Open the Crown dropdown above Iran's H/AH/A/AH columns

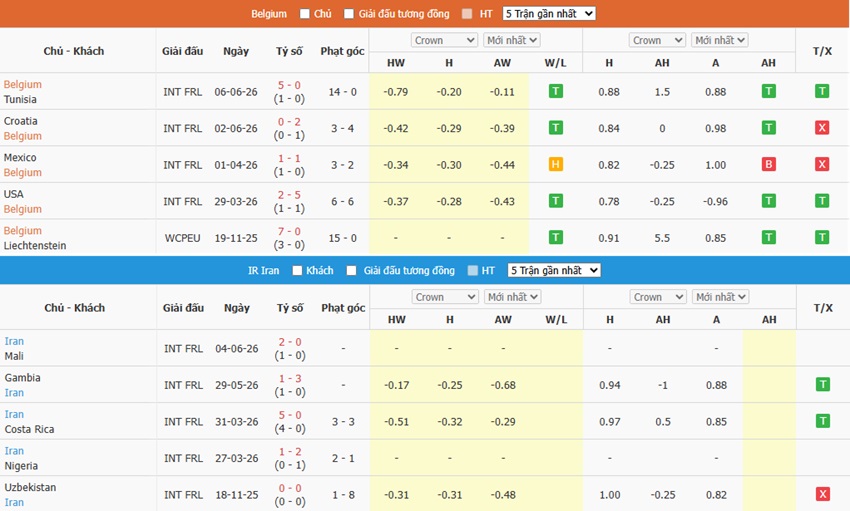pyautogui.click(x=659, y=297)
